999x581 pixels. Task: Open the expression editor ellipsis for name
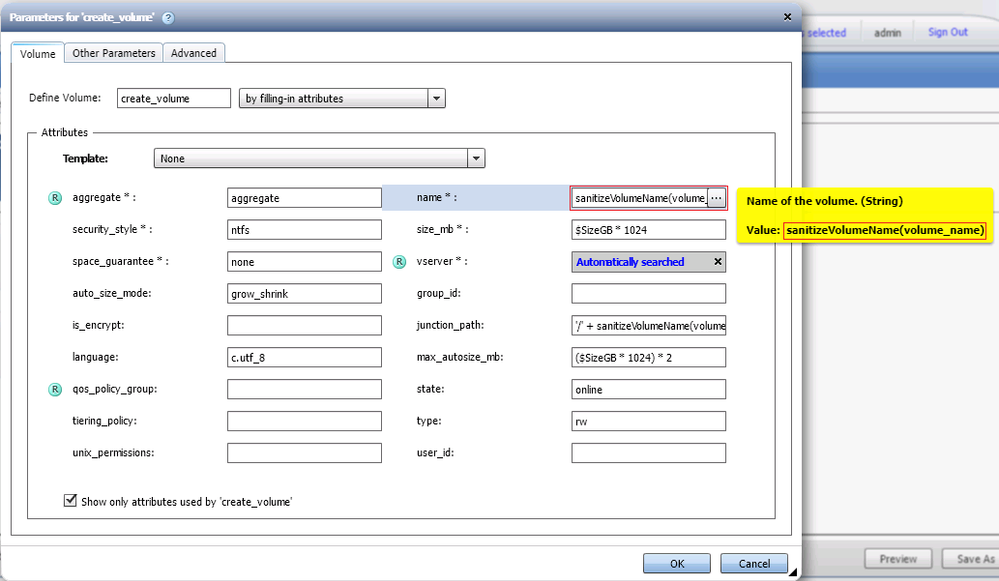[x=716, y=198]
